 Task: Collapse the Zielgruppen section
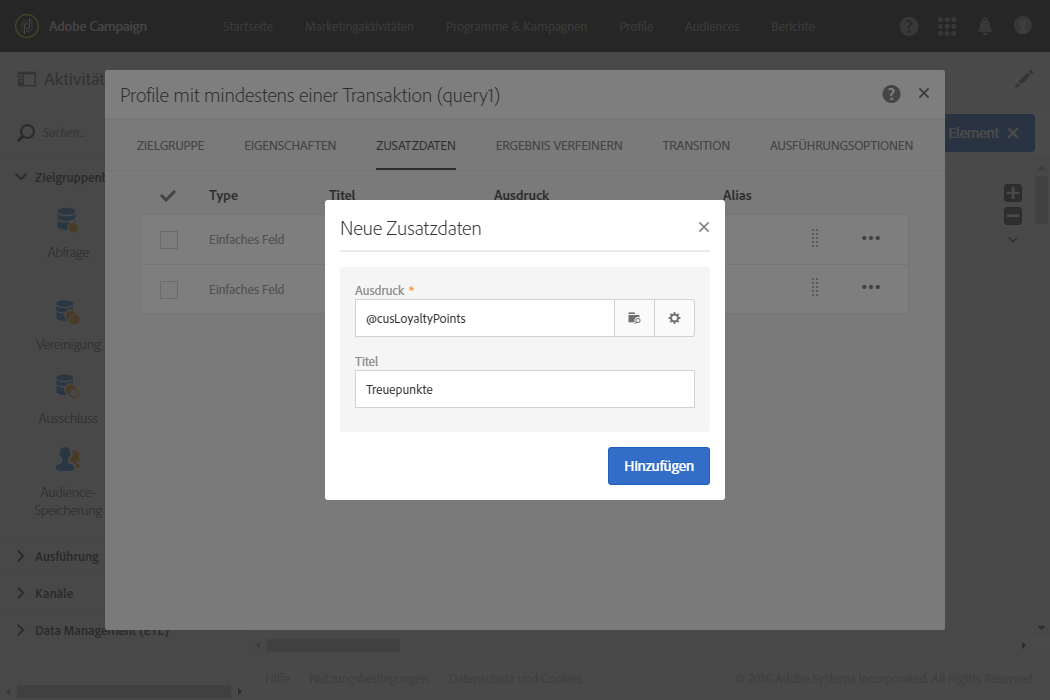point(22,177)
